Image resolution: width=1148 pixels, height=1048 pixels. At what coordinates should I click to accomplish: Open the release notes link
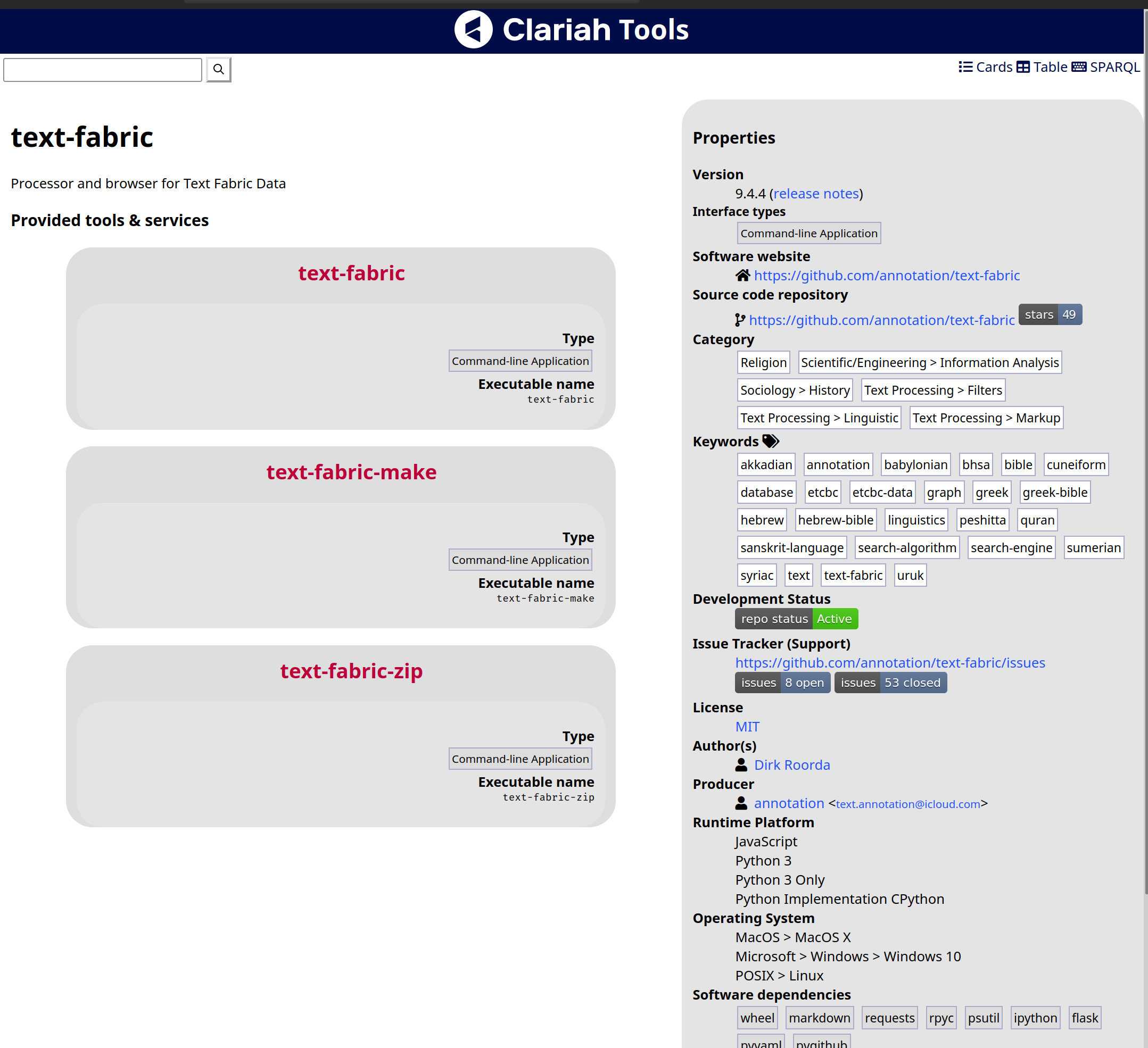click(x=815, y=194)
